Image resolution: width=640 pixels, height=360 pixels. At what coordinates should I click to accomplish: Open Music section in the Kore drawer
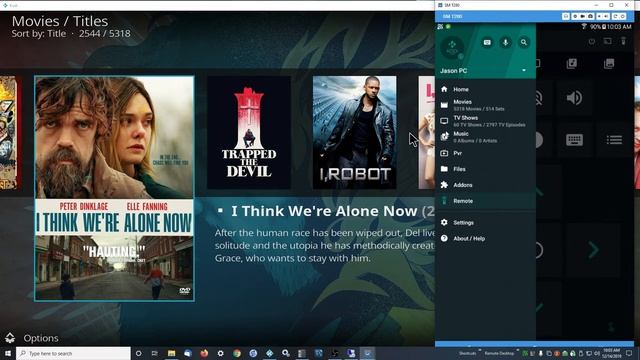[485, 137]
